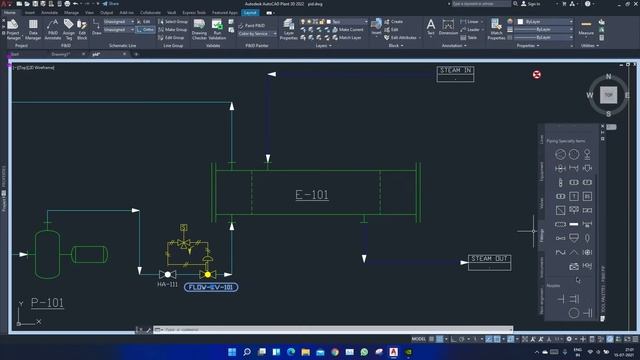Select the Text annotation tool
The width and height of the screenshot is (640, 360).
431,27
